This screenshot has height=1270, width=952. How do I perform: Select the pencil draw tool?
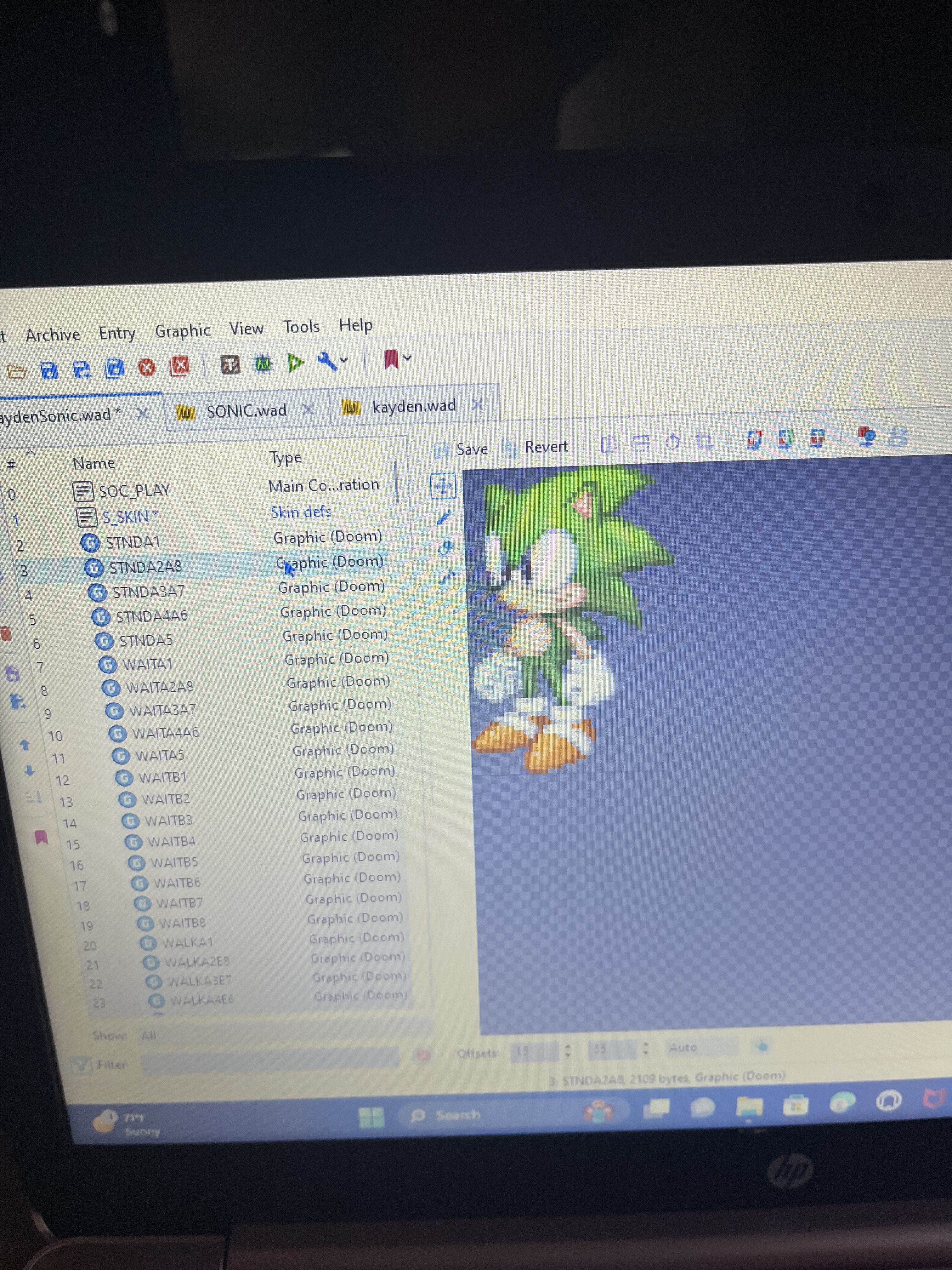444,517
